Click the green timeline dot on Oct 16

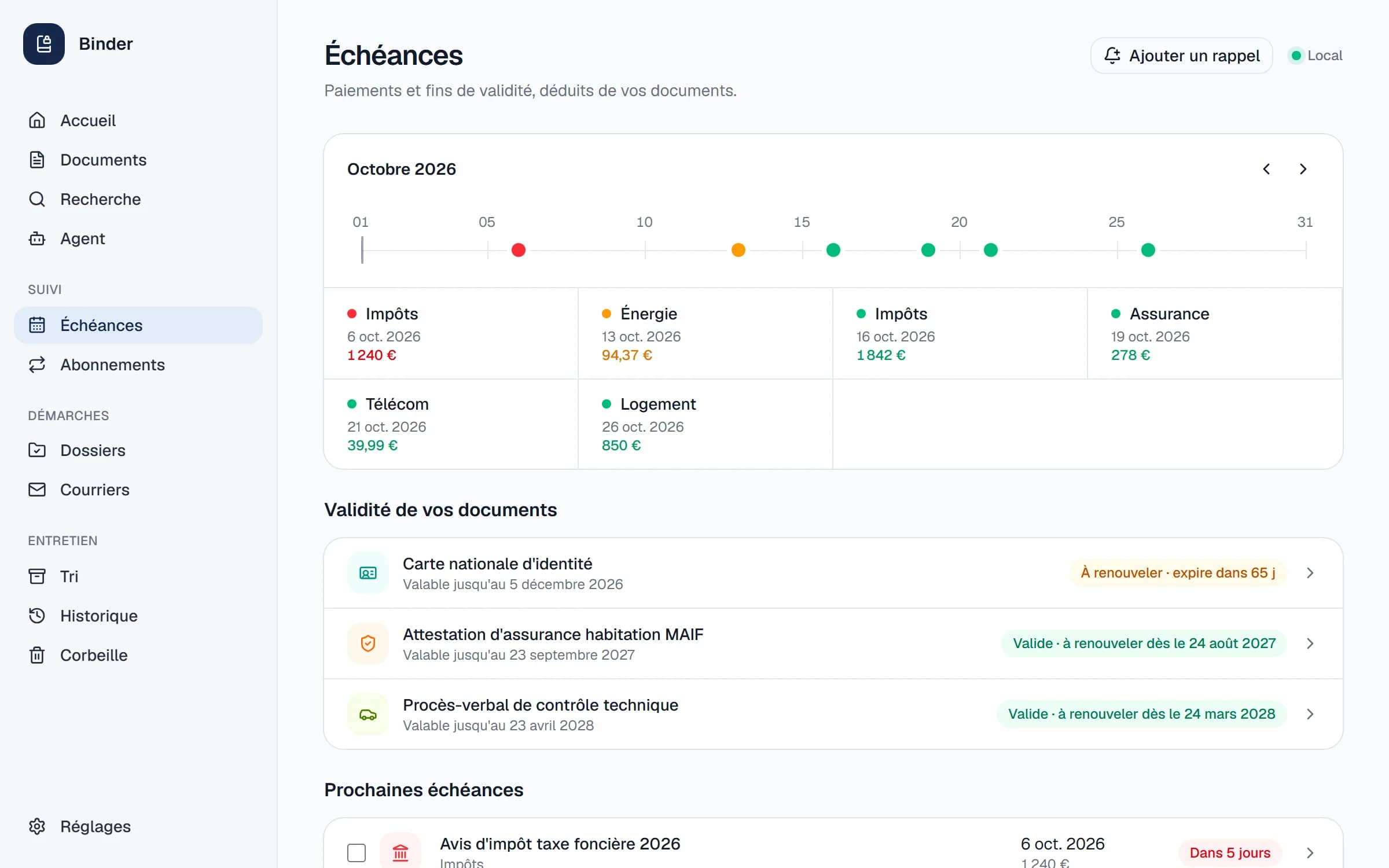[x=833, y=250]
